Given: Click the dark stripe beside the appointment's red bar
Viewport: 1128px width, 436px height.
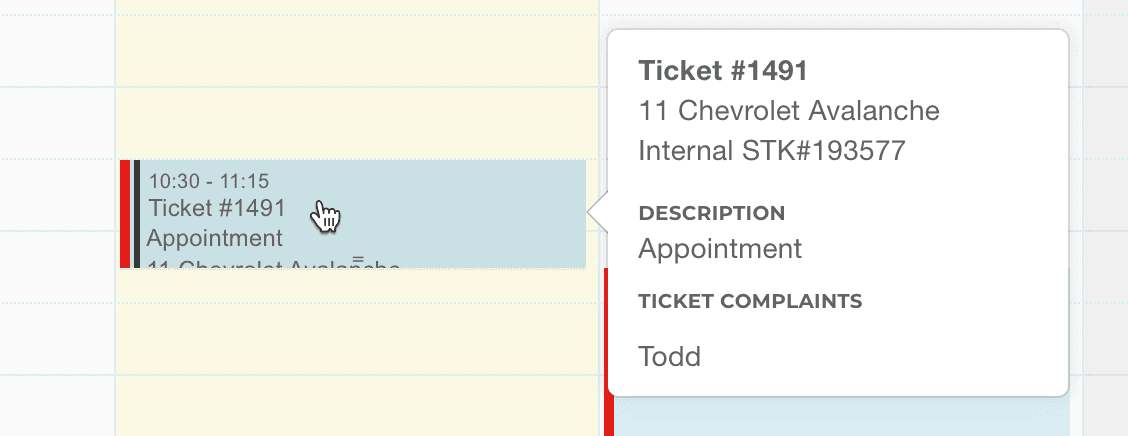Looking at the screenshot, I should [x=137, y=214].
